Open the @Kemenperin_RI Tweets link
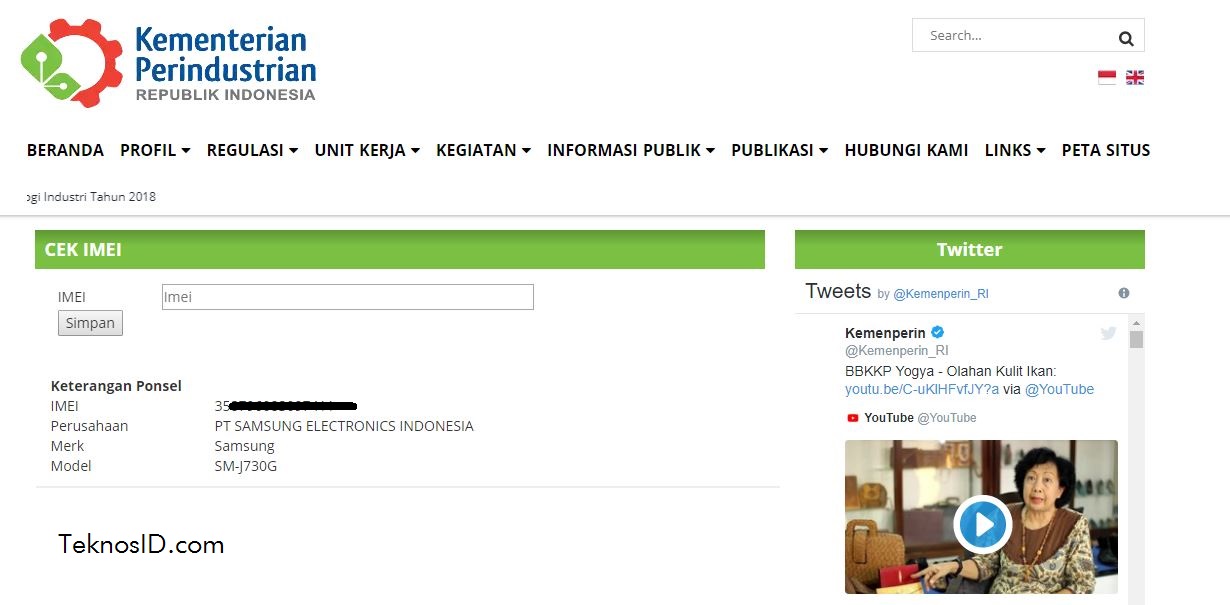The image size is (1230, 605). (x=941, y=294)
